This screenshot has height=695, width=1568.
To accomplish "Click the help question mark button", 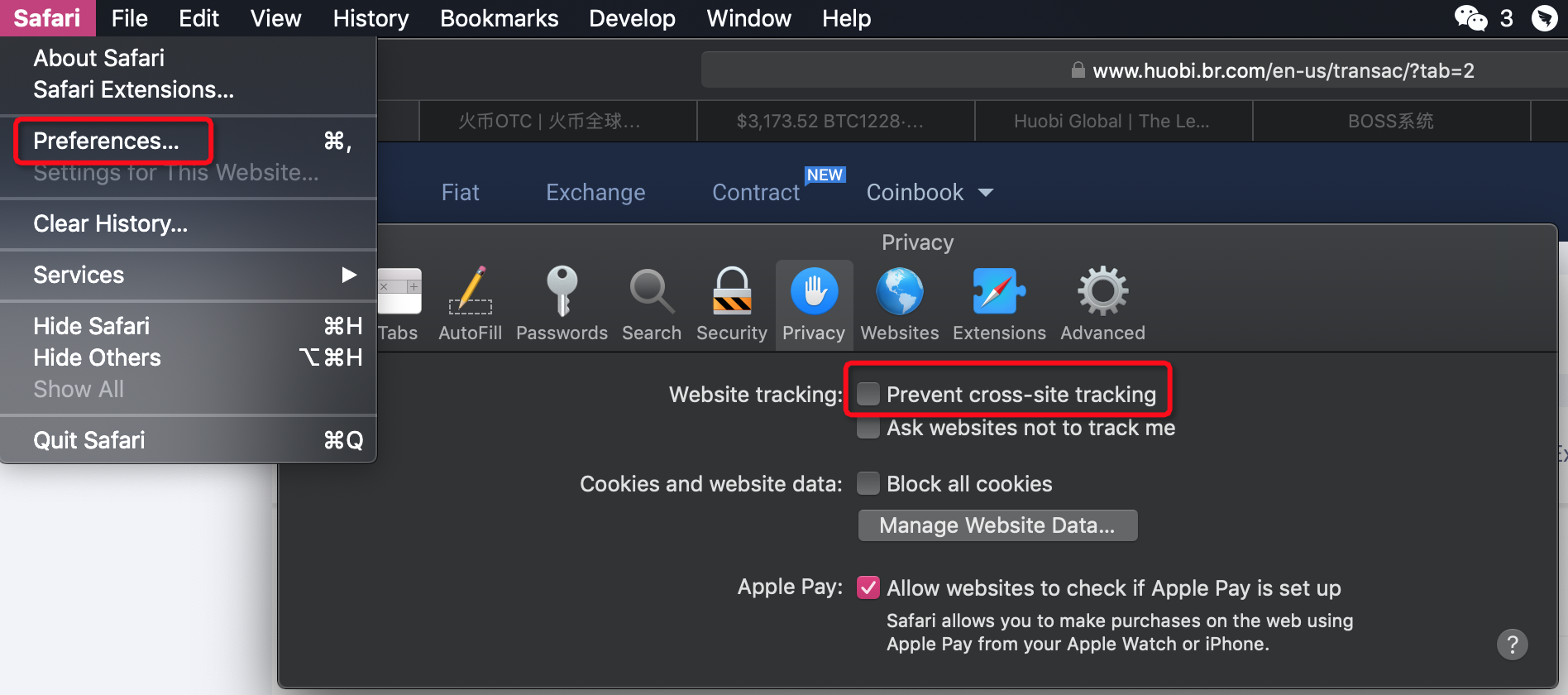I will [1512, 644].
